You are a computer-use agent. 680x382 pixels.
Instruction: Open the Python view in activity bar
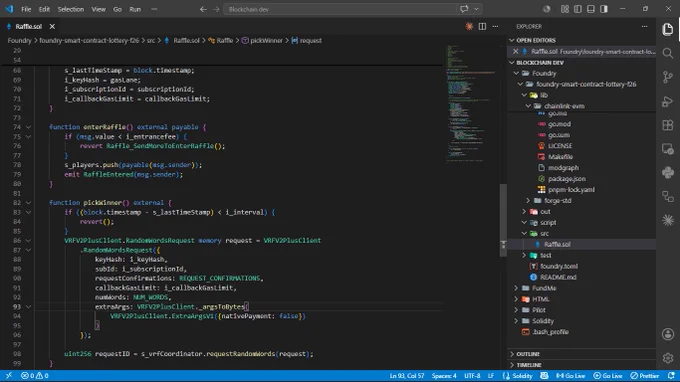coord(668,173)
